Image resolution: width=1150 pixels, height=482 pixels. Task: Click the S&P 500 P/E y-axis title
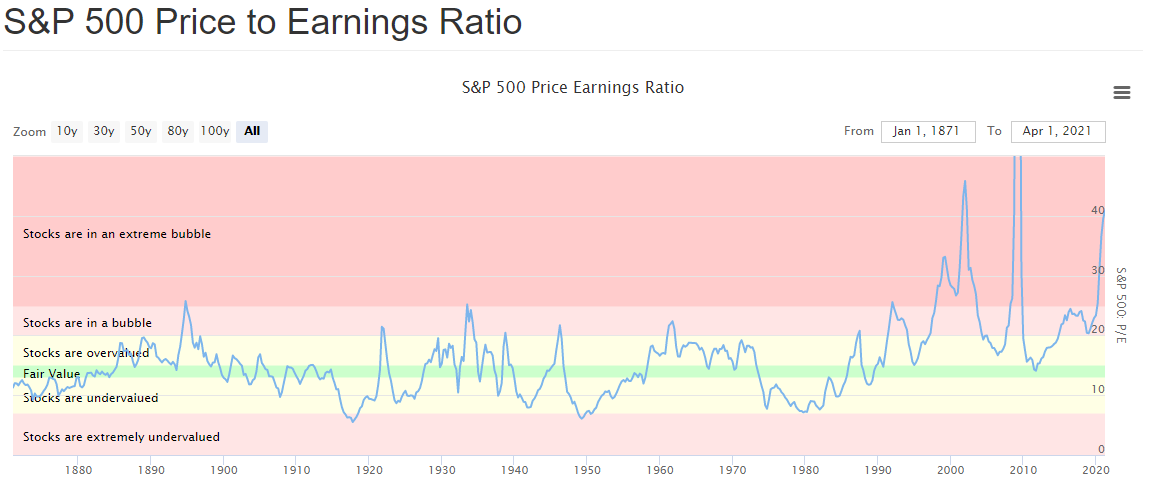(x=1121, y=306)
